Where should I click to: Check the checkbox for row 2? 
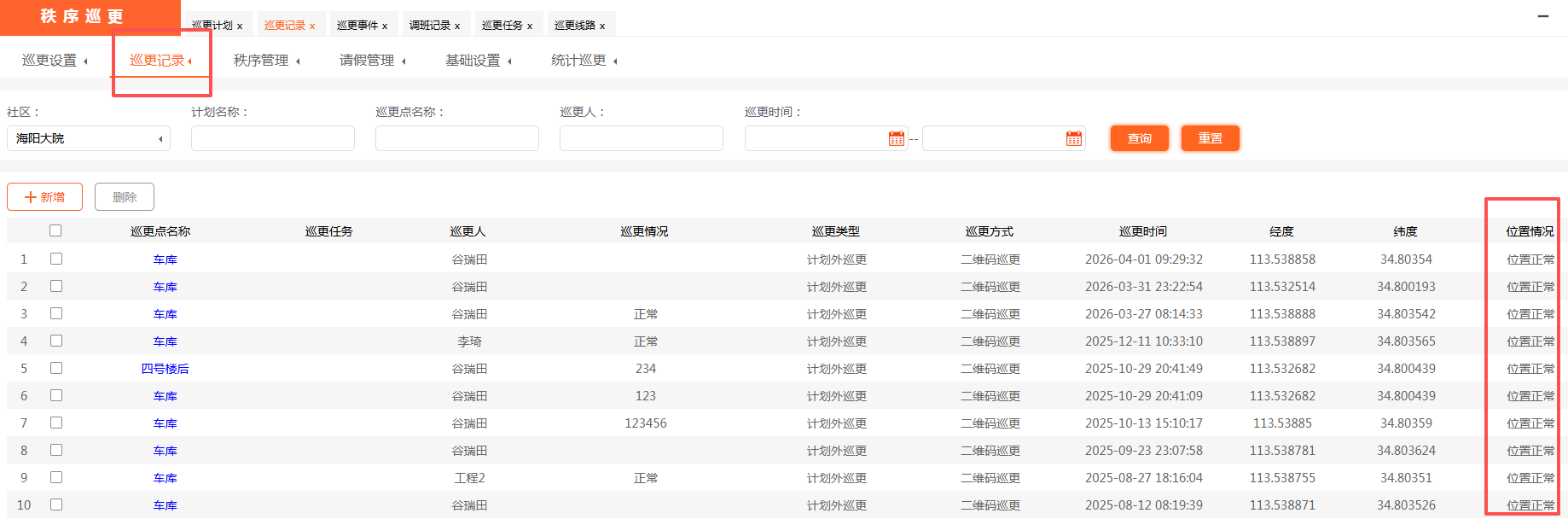56,286
